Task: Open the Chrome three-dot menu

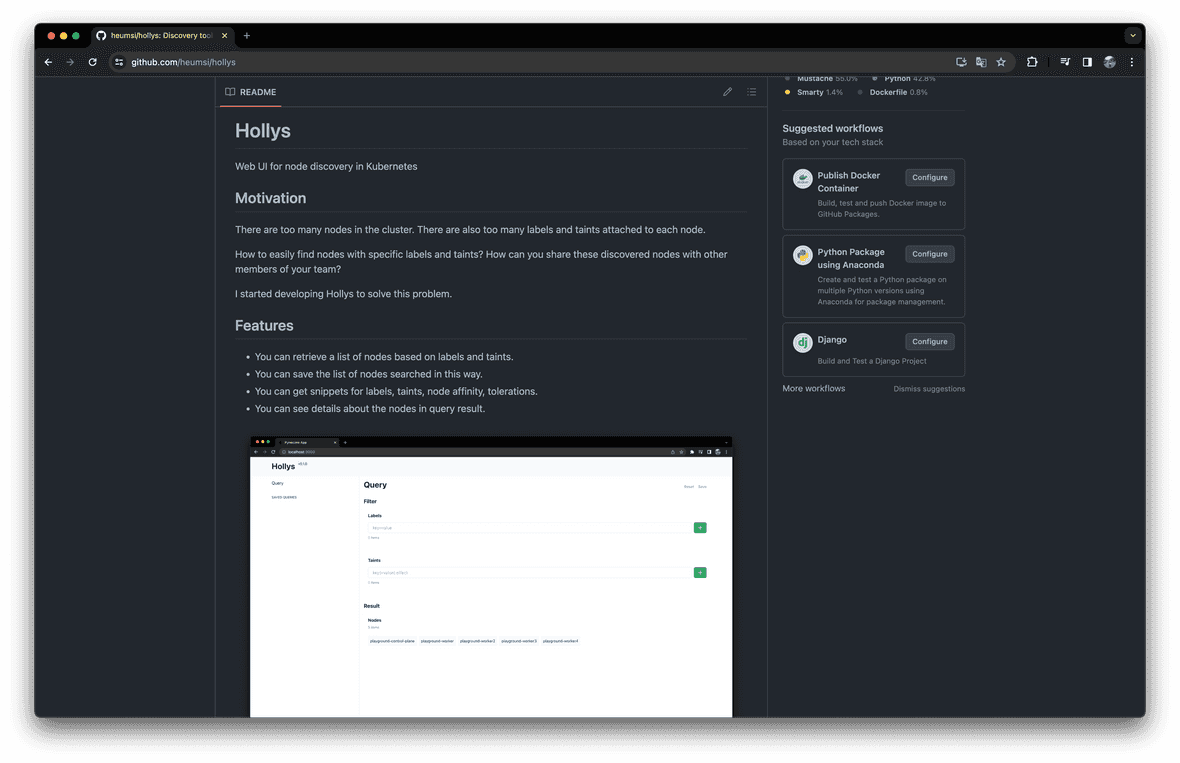Action: [1131, 62]
